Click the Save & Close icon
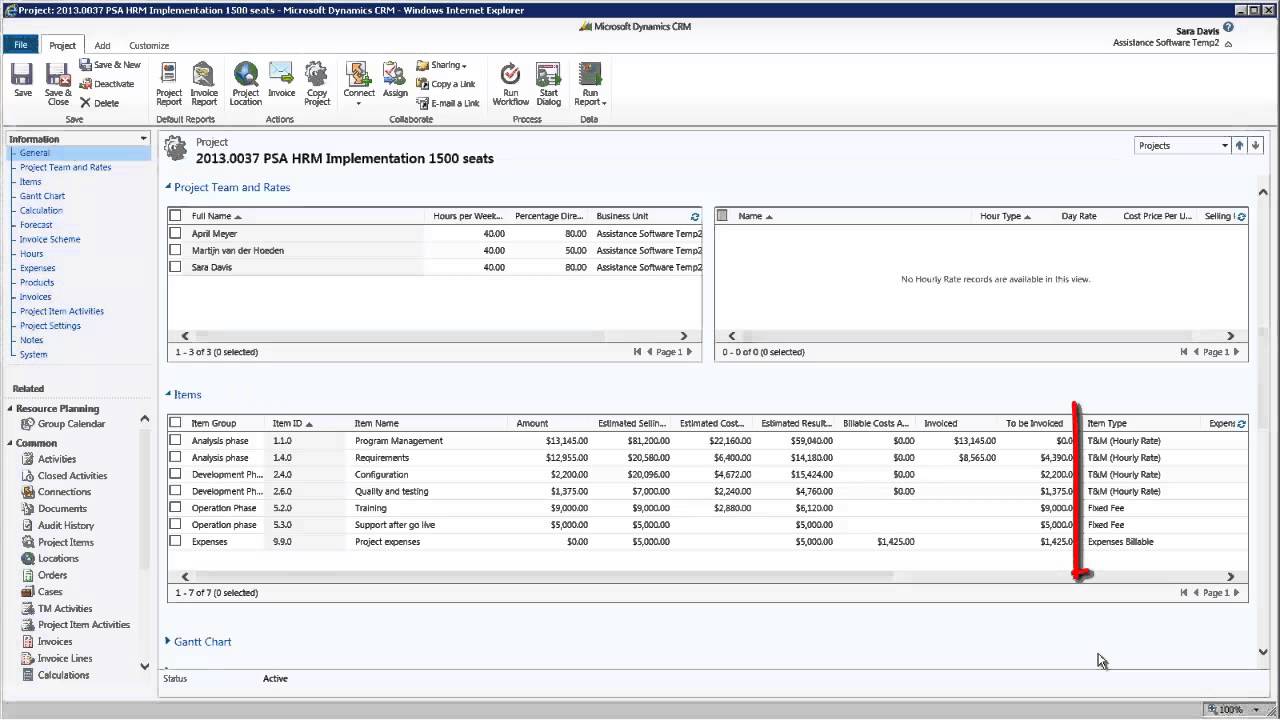Image resolution: width=1280 pixels, height=720 pixels. coord(58,83)
